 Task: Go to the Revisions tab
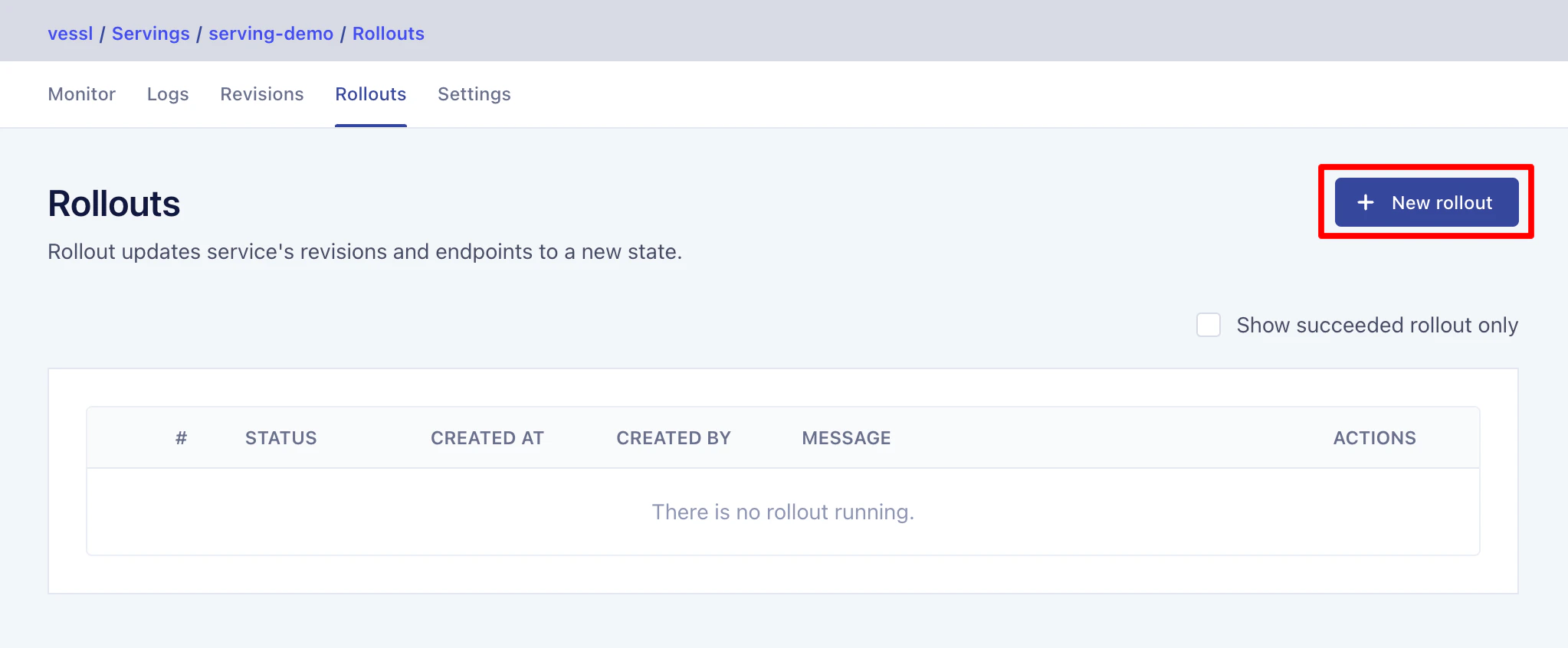point(261,94)
